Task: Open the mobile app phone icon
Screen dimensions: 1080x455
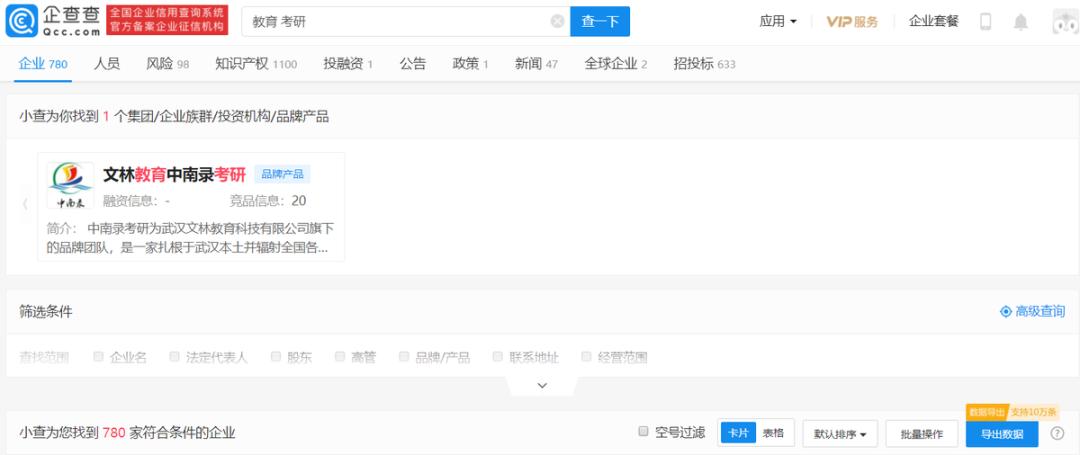Action: click(985, 22)
